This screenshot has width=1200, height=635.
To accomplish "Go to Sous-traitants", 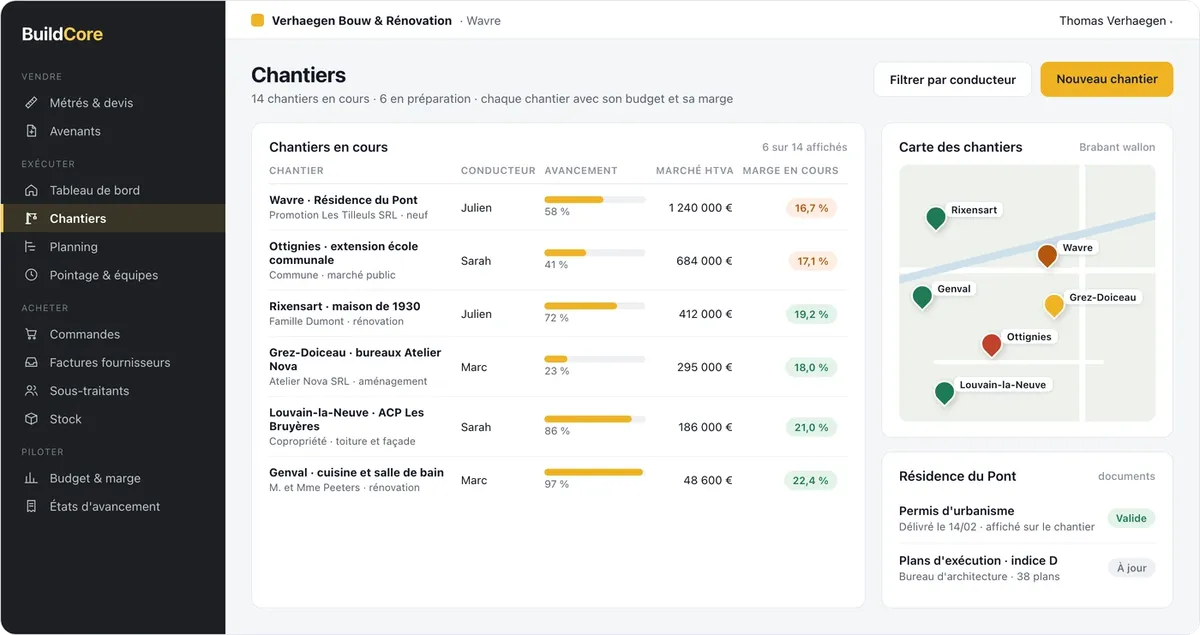I will click(x=113, y=391).
